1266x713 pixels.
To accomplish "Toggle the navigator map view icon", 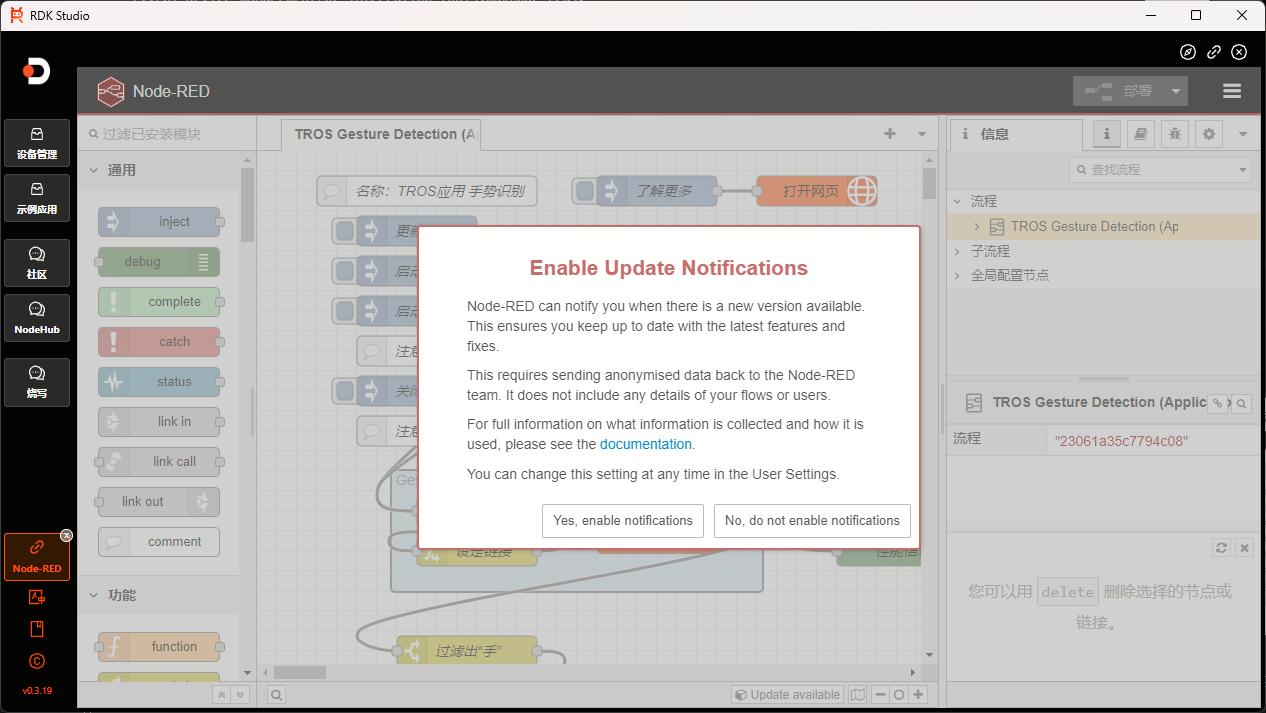I will pyautogui.click(x=857, y=695).
